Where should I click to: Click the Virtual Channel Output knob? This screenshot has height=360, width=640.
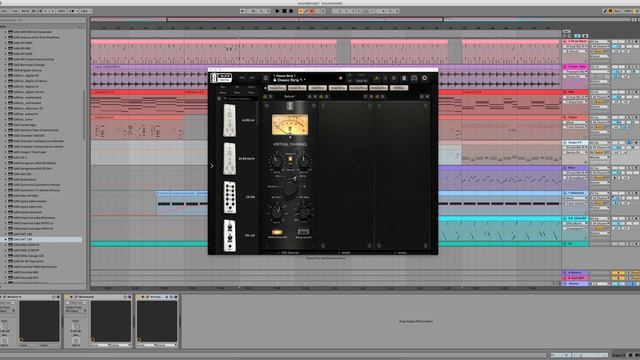click(304, 161)
